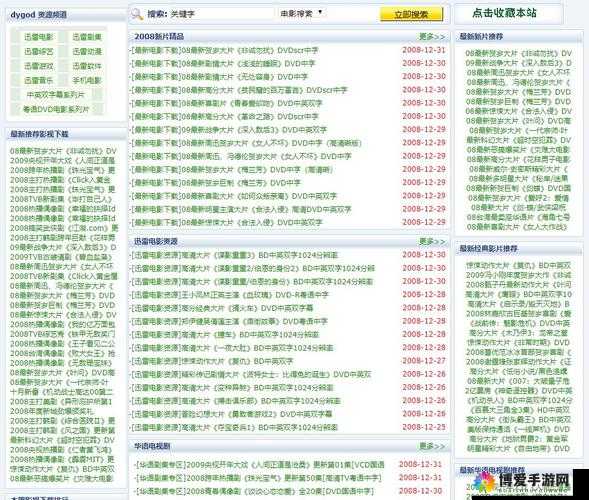Open 高清大片《谍影重重3》 BD row

234,255
